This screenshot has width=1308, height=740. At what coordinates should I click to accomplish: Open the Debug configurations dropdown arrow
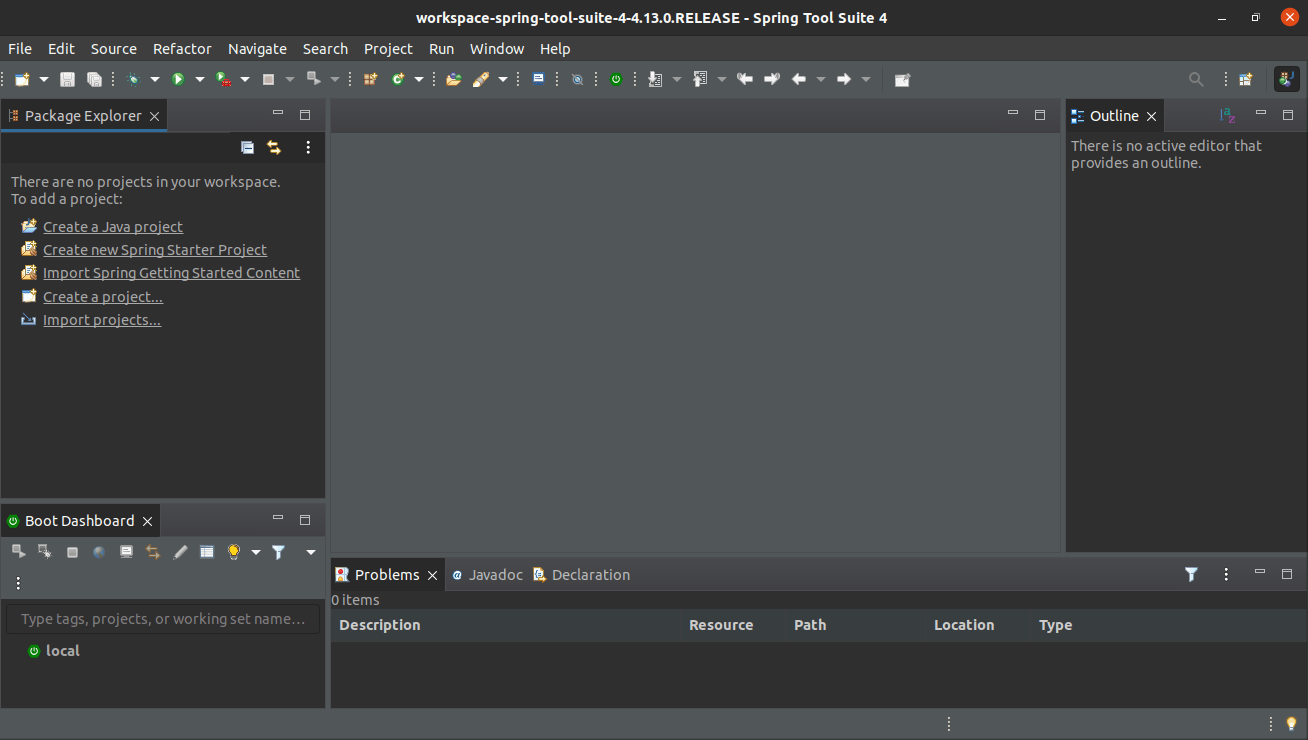(x=155, y=80)
